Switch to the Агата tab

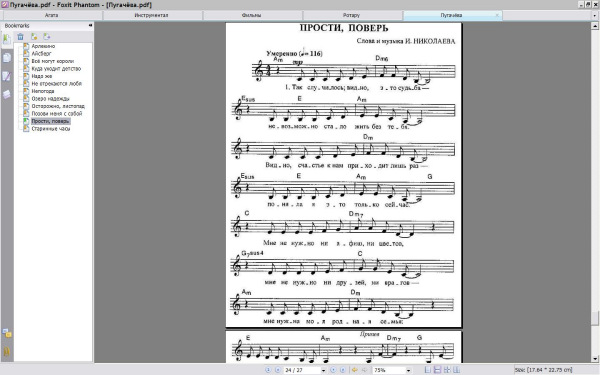coord(51,15)
